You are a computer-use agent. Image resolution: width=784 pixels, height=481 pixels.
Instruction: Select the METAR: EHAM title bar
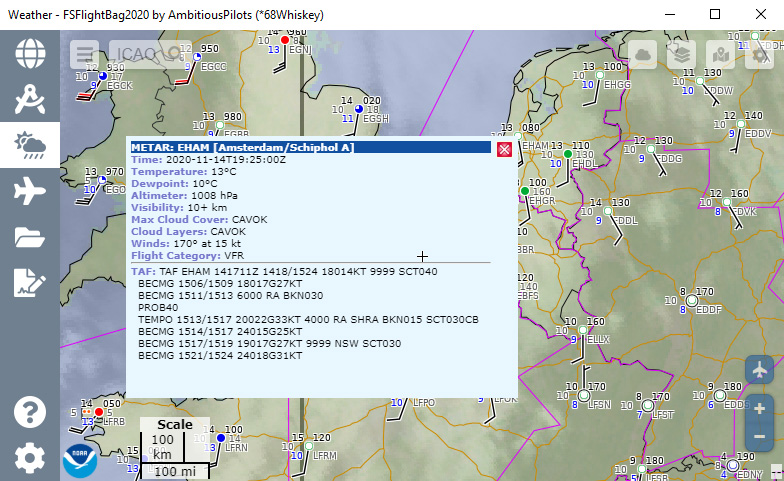(310, 147)
